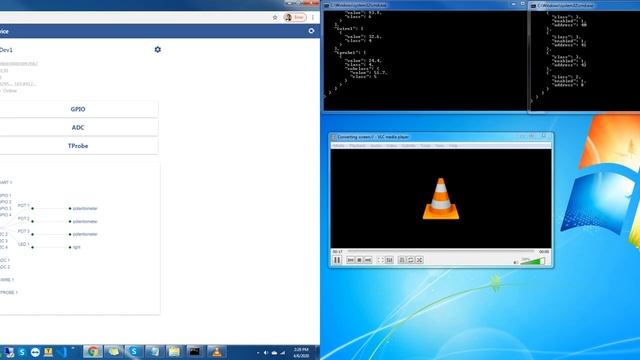Open TeamViewer from the taskbar
640x360 pixels.
pos(35,352)
